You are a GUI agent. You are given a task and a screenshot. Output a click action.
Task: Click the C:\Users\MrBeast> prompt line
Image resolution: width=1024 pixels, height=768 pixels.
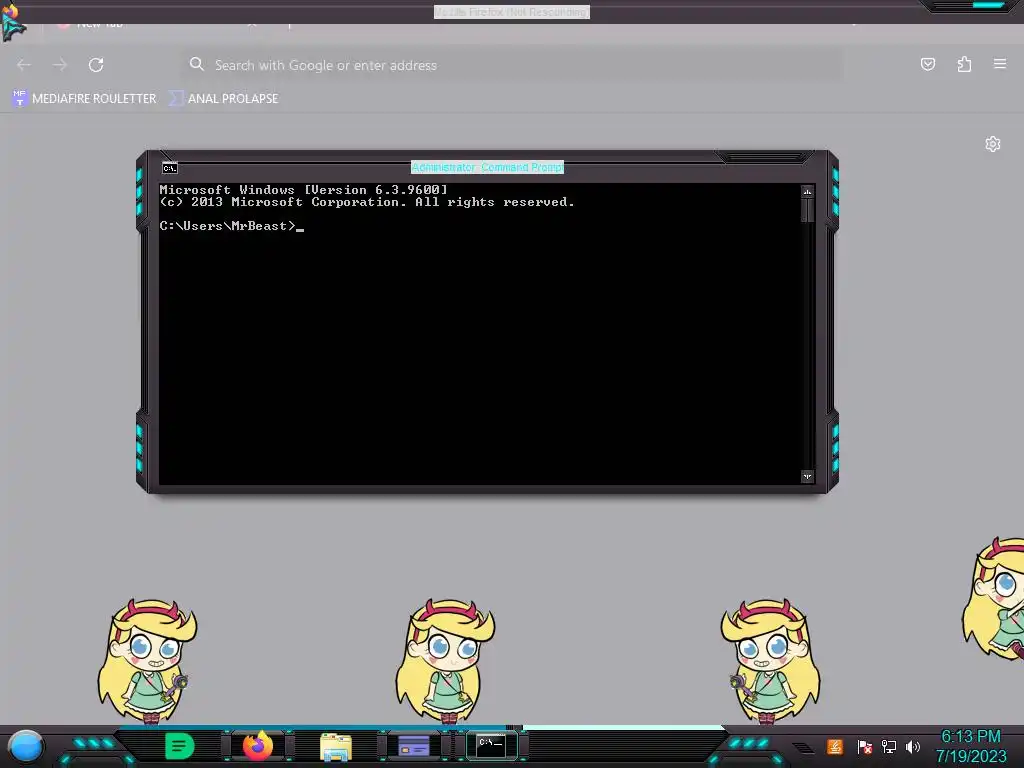point(232,226)
